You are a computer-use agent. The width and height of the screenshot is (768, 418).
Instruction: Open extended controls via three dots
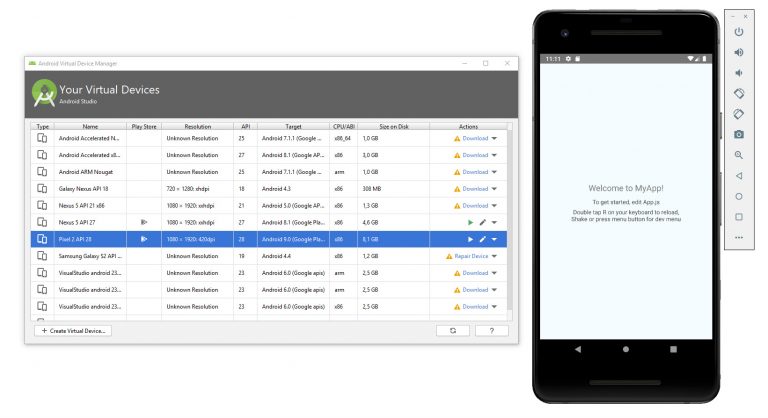739,237
